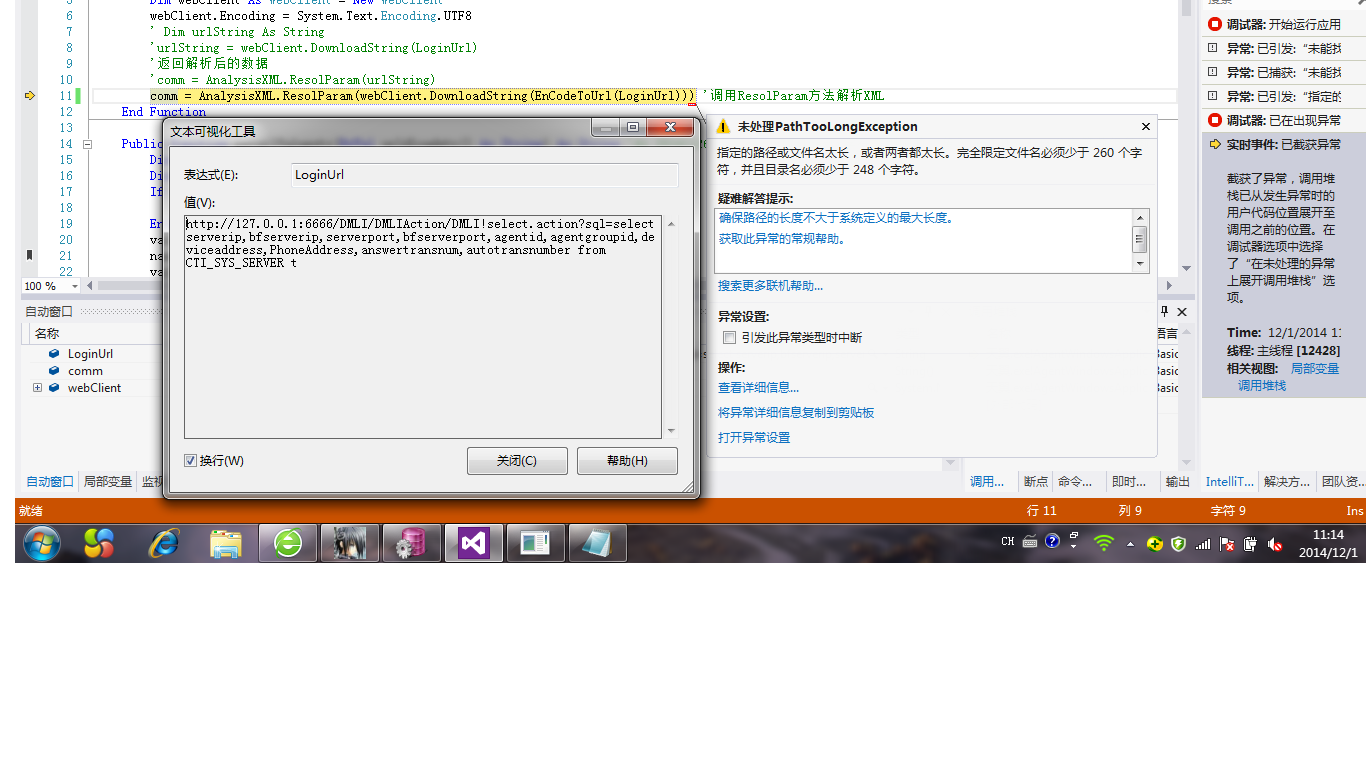Image resolution: width=1366 pixels, height=768 pixels.
Task: Click the blue help question mark tray icon
Action: [x=1052, y=541]
